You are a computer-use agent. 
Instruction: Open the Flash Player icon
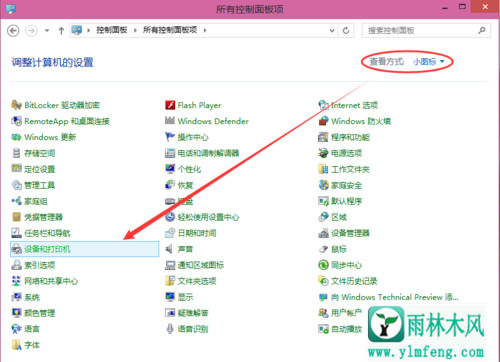[170, 105]
